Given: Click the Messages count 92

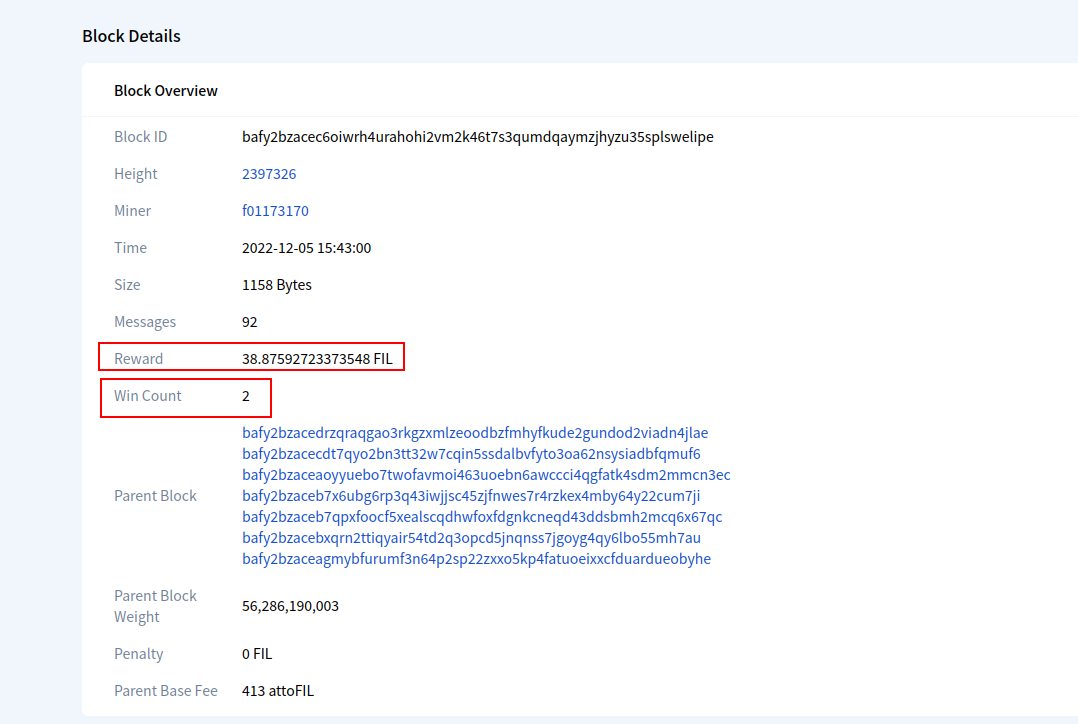Looking at the screenshot, I should tap(248, 321).
